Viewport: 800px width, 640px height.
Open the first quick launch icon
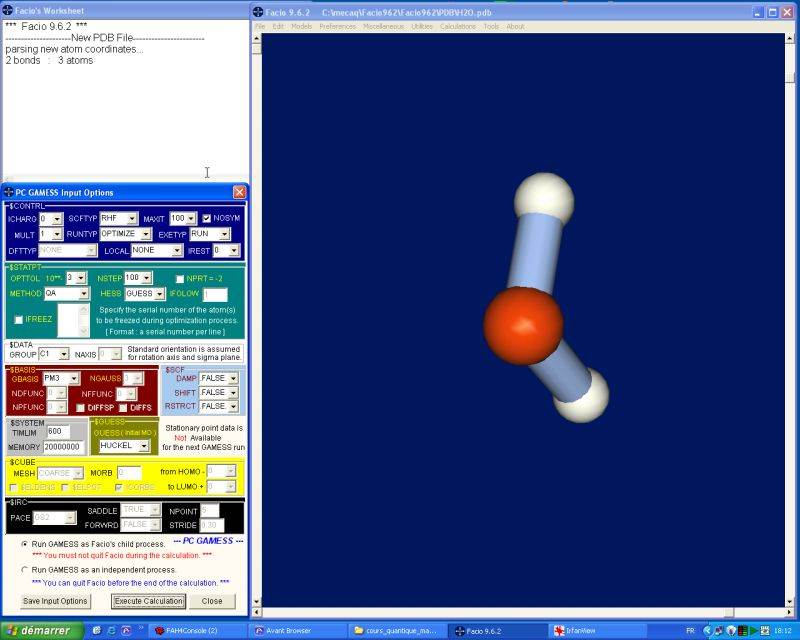tap(97, 630)
